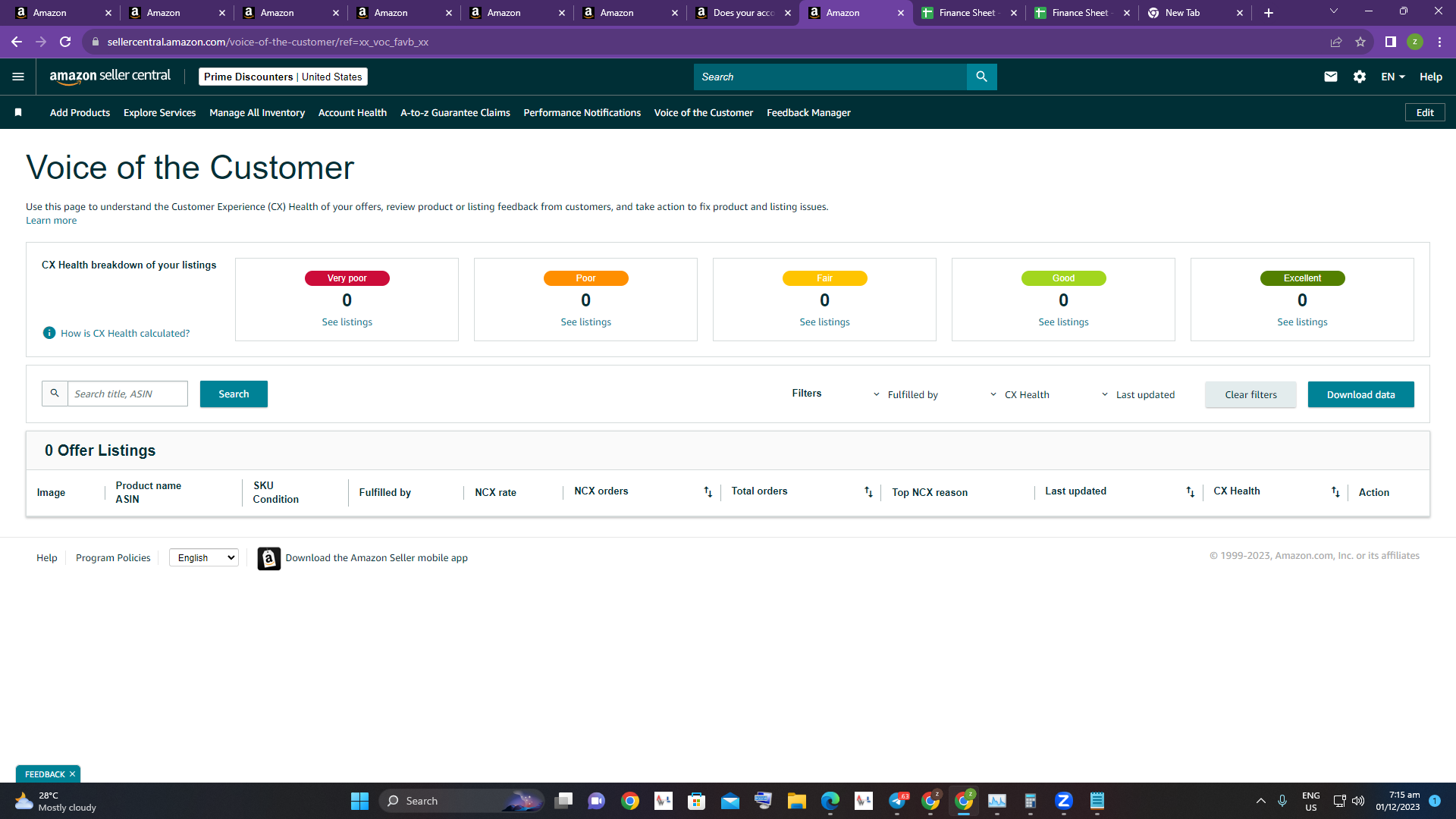Open the Windows Start menu
Viewport: 1456px width, 819px height.
pyautogui.click(x=359, y=801)
